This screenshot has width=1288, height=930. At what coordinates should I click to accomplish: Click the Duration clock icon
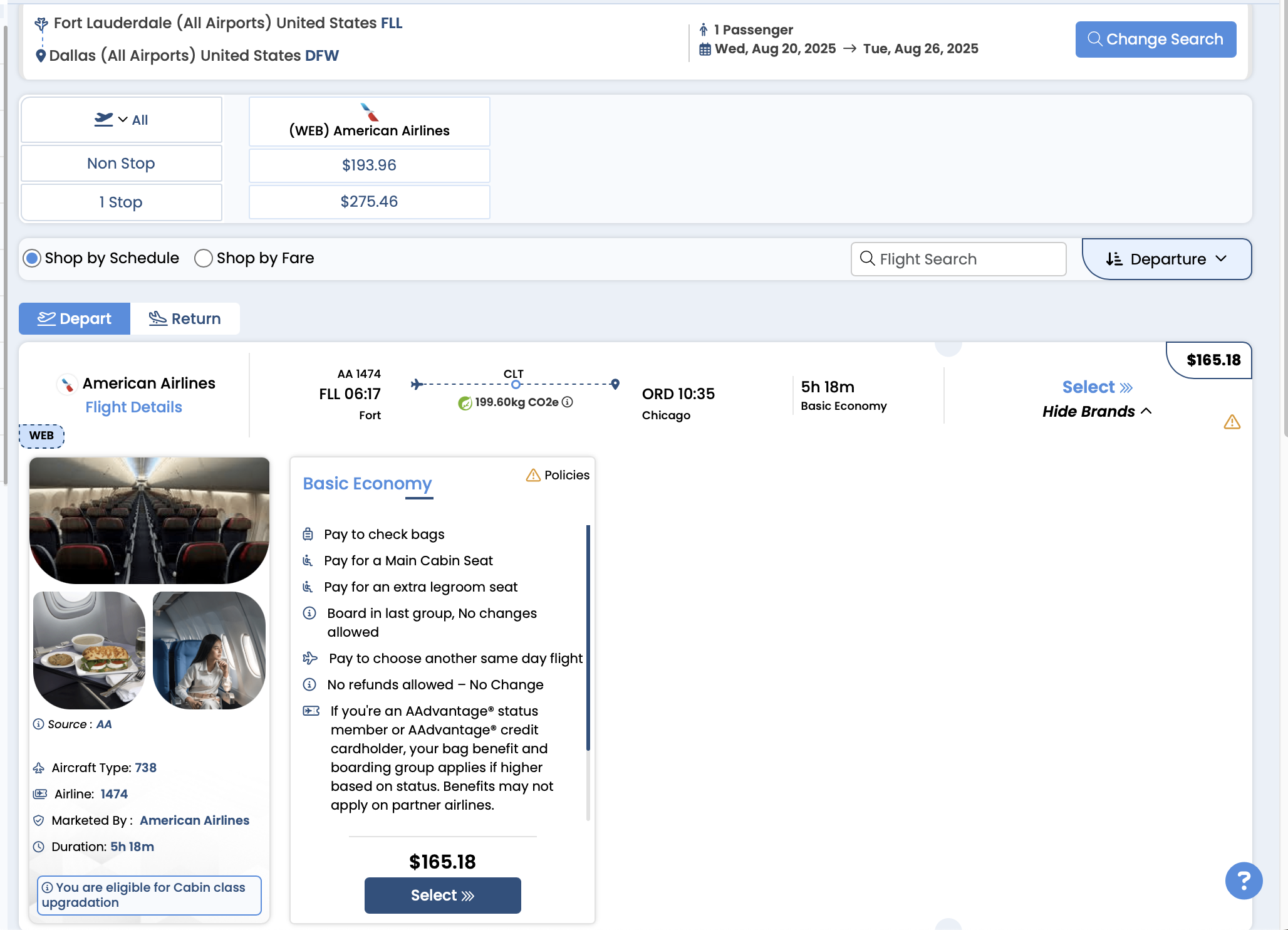tap(39, 847)
